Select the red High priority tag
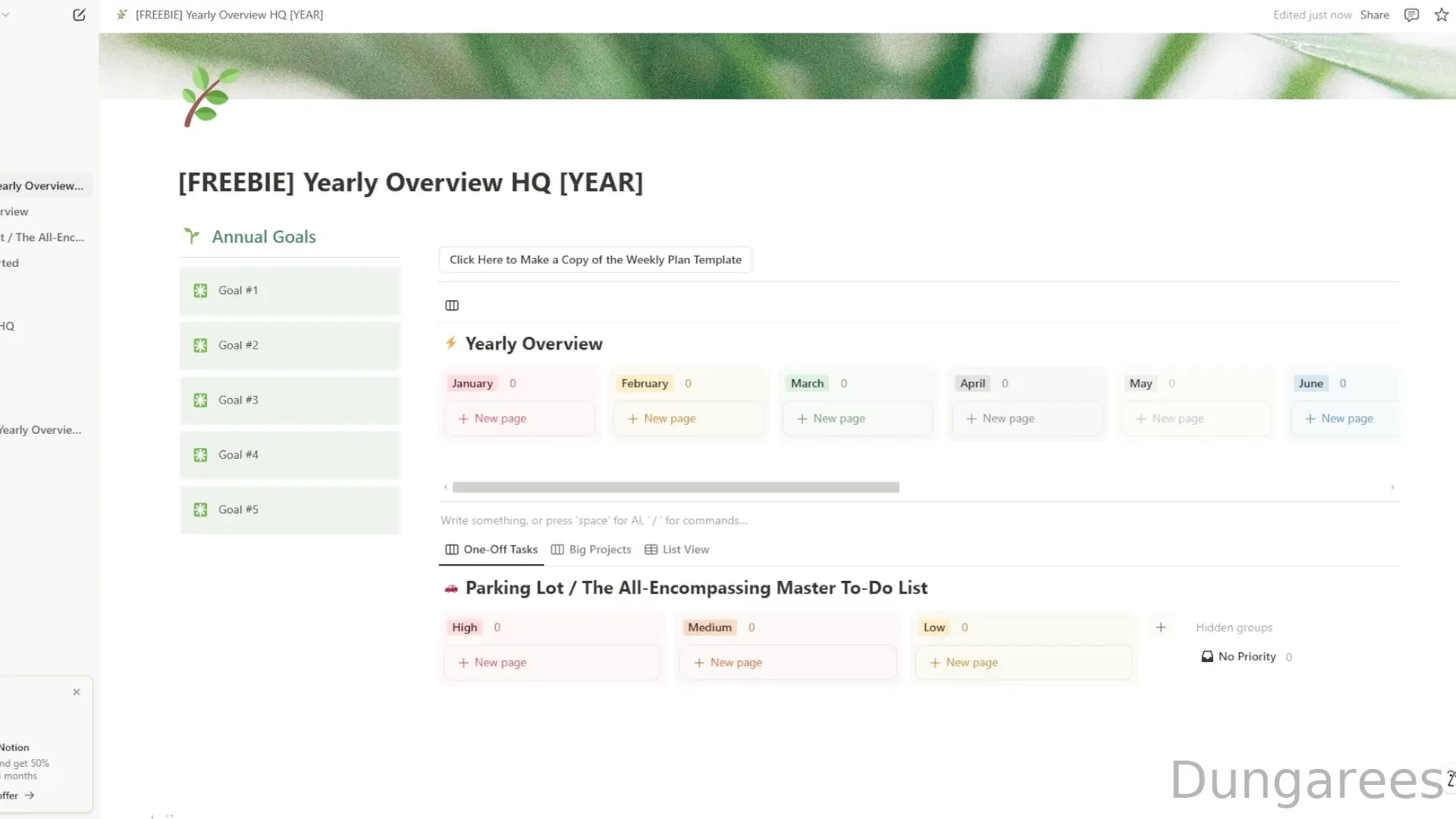 (x=464, y=627)
